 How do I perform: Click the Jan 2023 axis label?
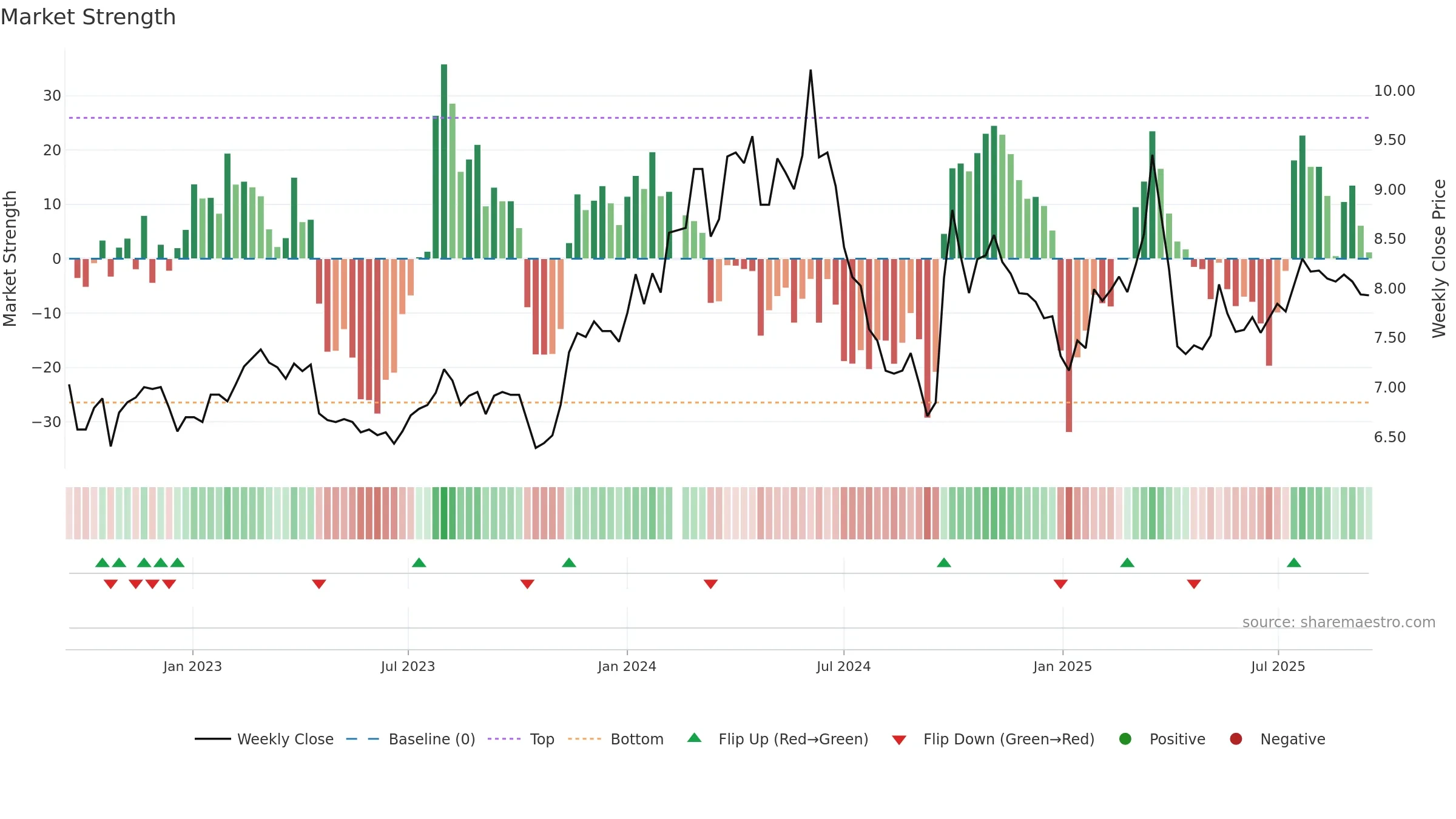(x=192, y=666)
